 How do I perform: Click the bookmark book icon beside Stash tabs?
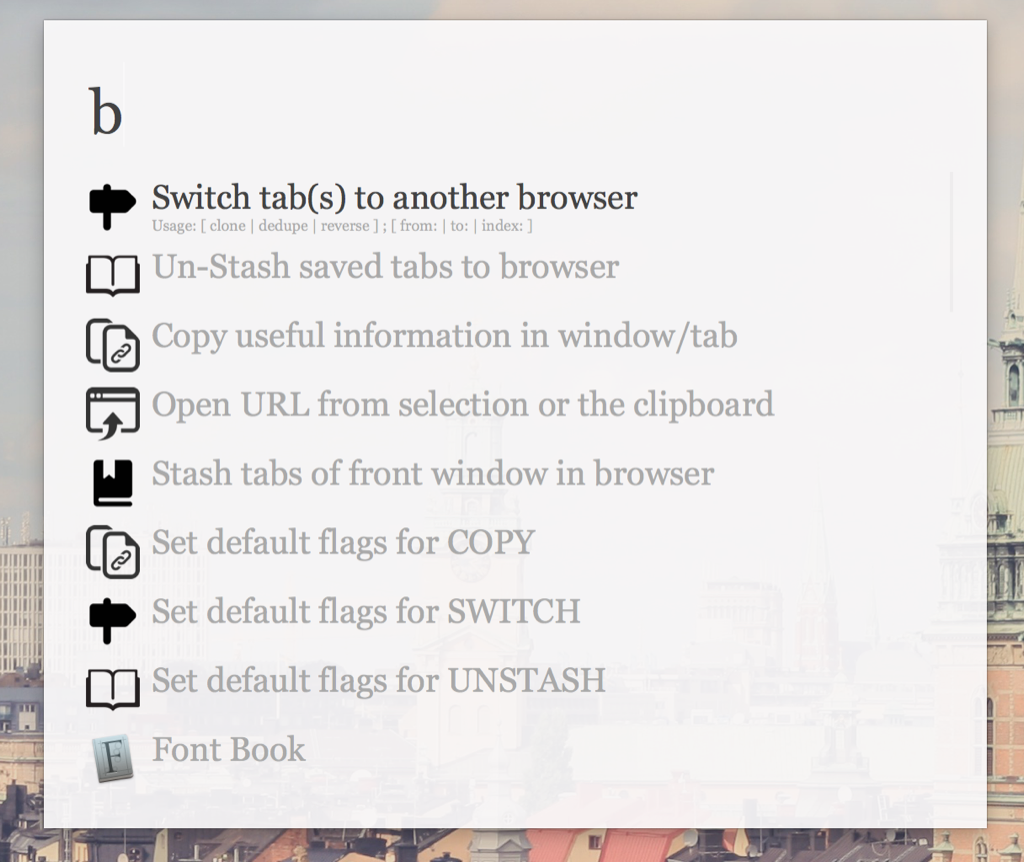[112, 482]
